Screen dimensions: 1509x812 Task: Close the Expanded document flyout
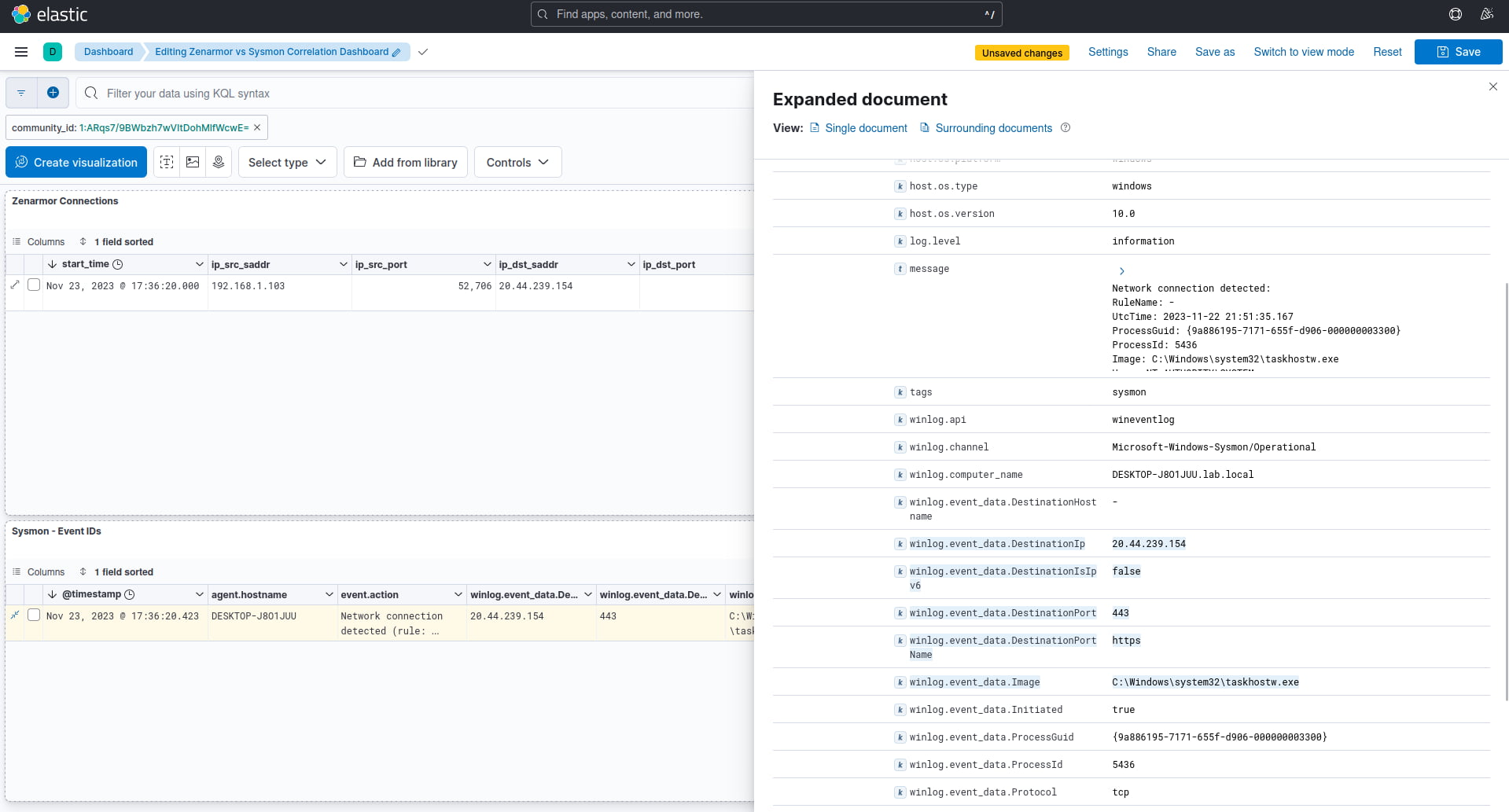[x=1493, y=86]
